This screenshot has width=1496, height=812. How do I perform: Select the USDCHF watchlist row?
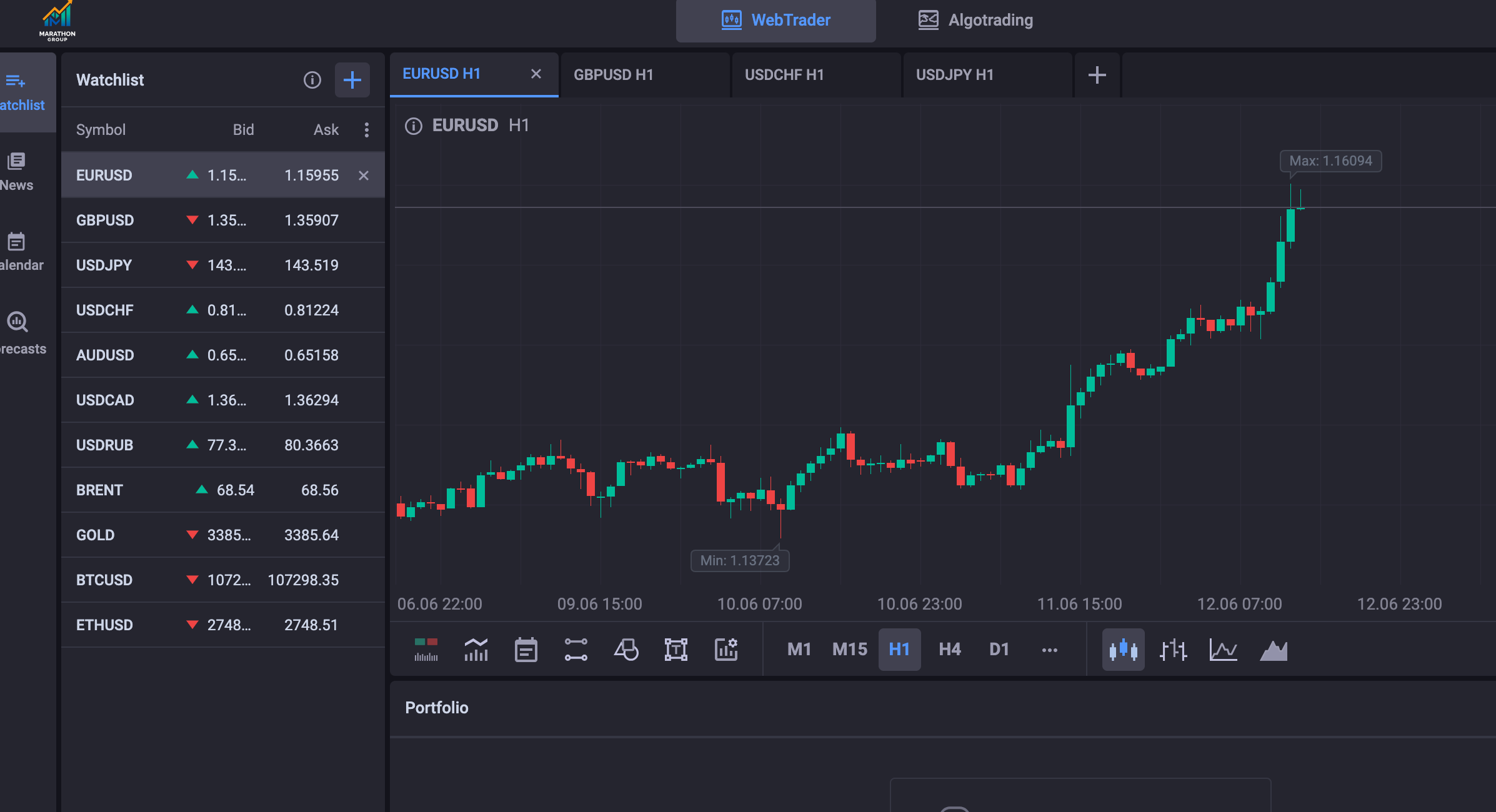[223, 310]
